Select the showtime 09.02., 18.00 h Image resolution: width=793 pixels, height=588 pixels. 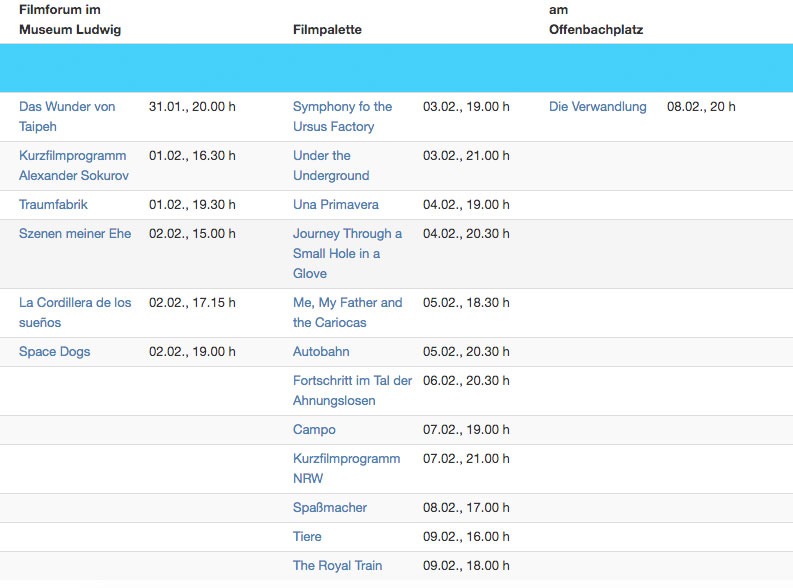tap(466, 565)
